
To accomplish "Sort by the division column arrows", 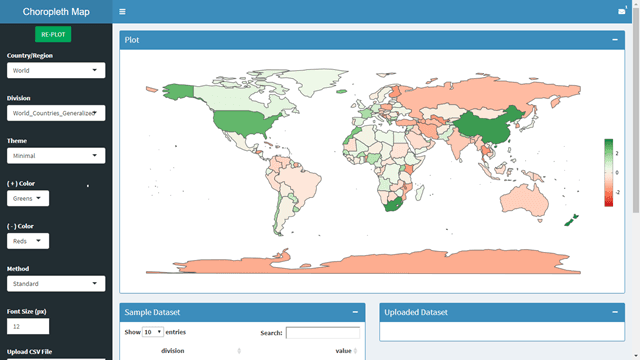I will (239, 351).
